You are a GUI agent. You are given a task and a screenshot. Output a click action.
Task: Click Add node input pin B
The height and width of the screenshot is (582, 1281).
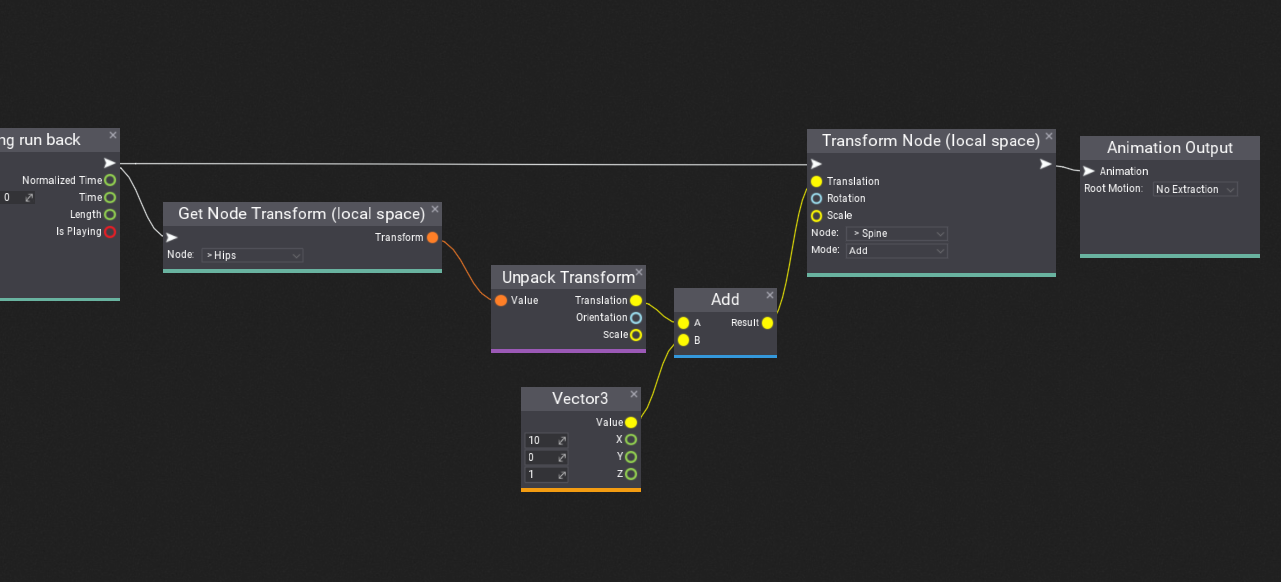(x=683, y=340)
